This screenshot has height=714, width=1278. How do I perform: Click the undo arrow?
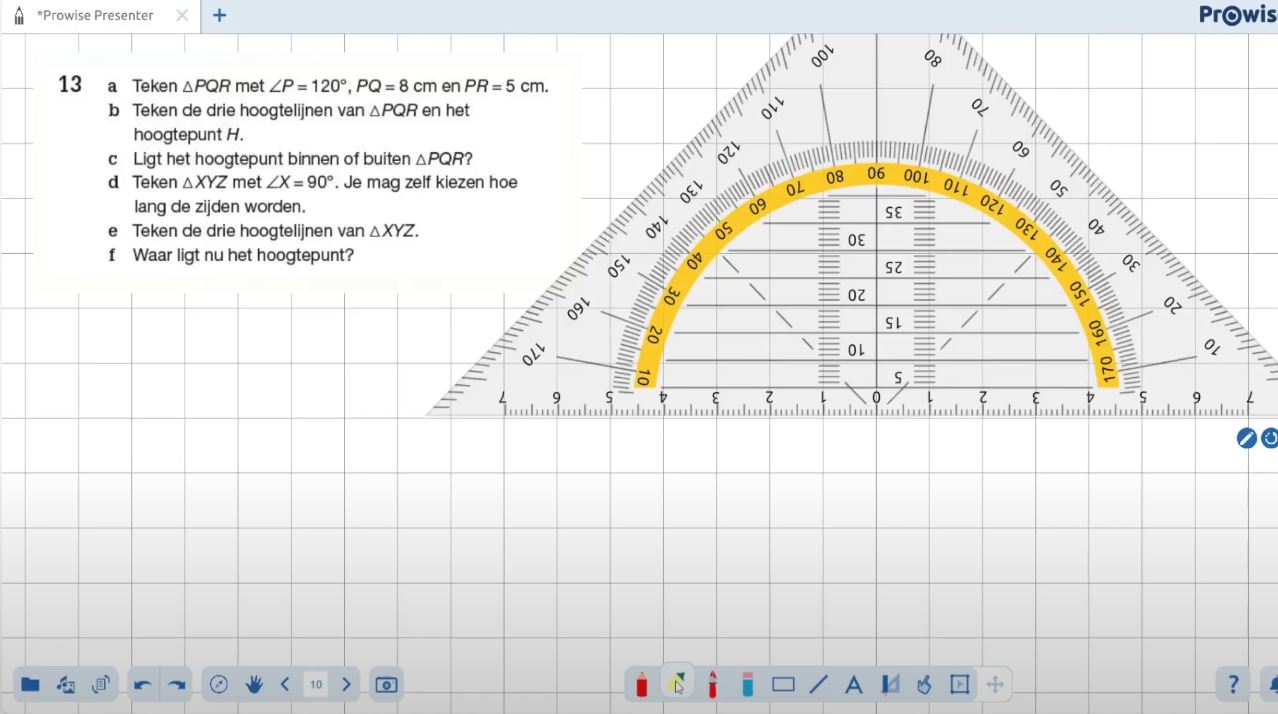[x=143, y=685]
